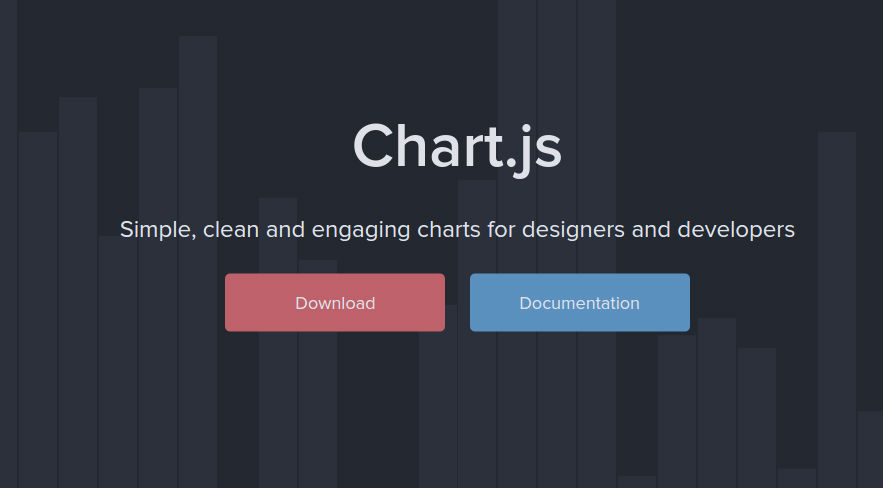Click the red Download button
Viewport: 883px width, 488px height.
[x=335, y=302]
